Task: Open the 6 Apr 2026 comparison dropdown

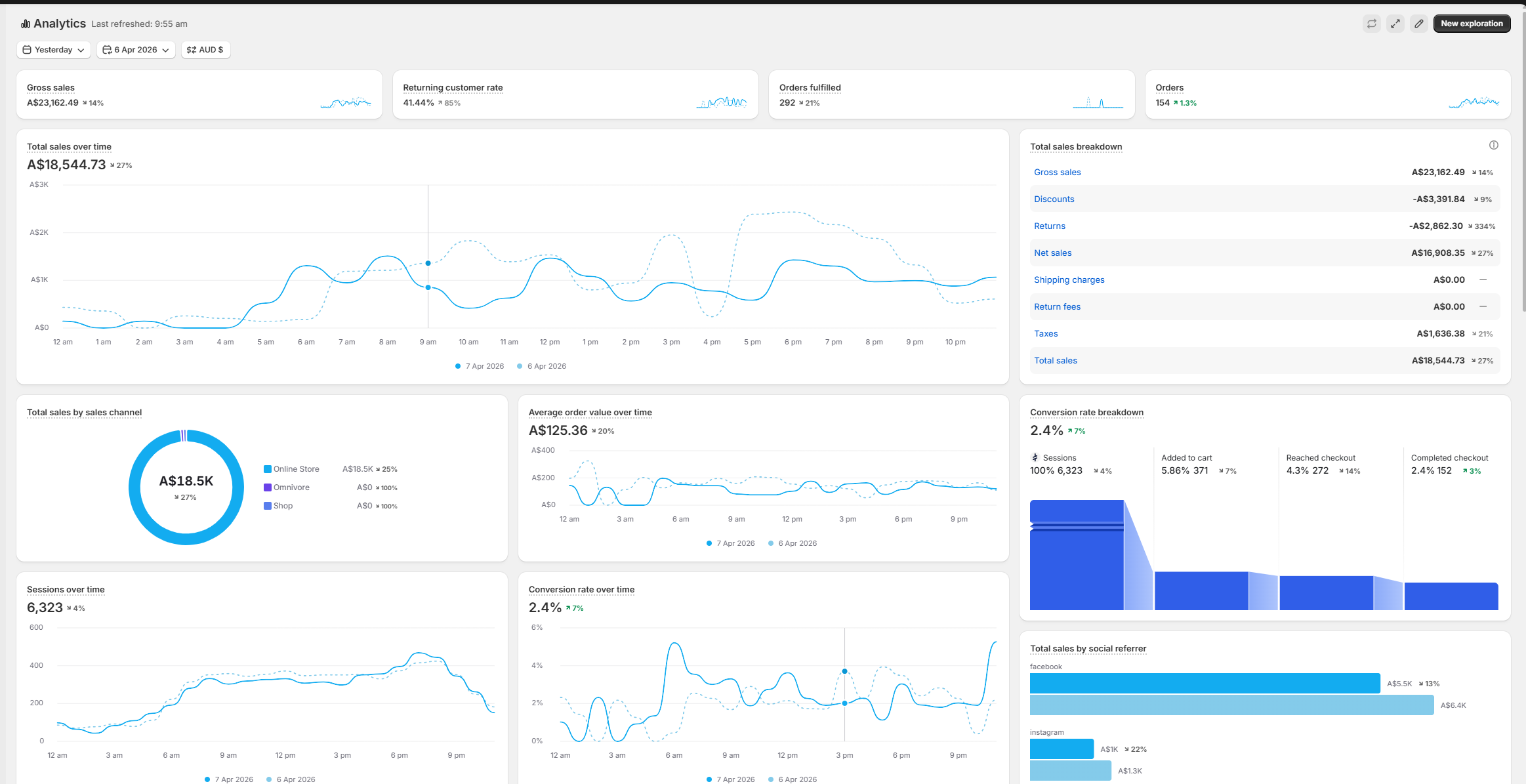Action: click(x=136, y=50)
